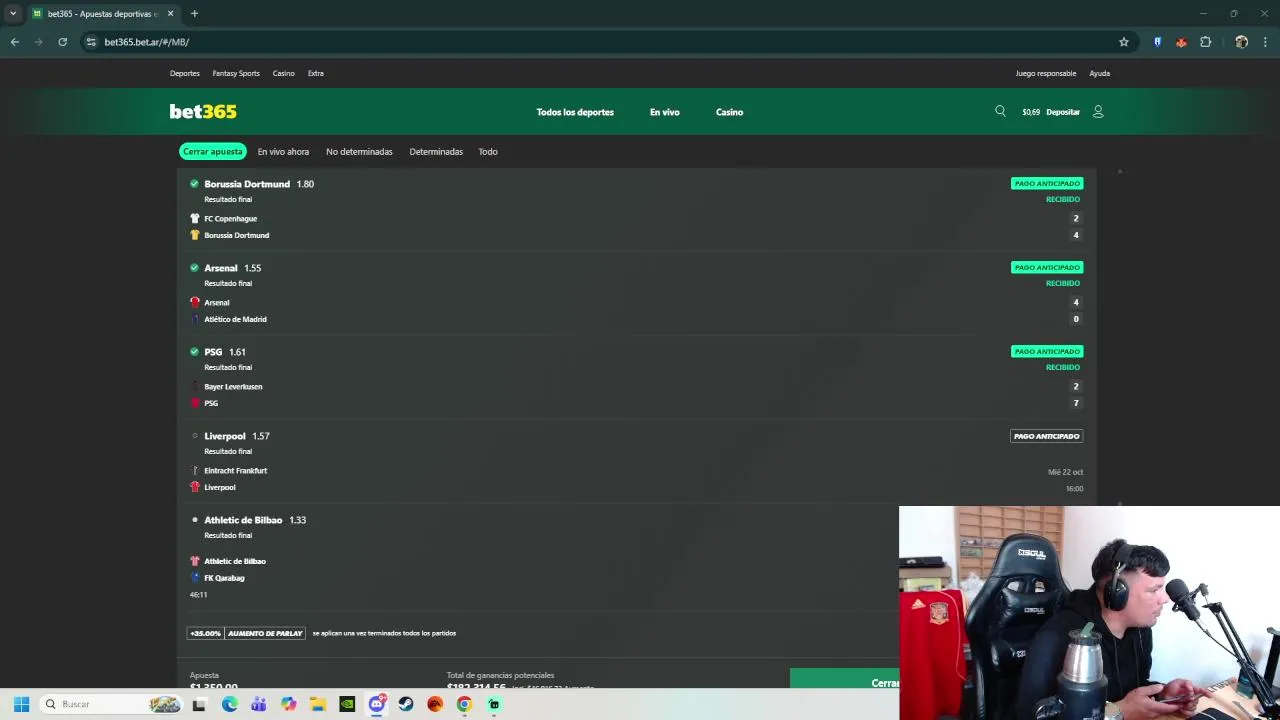
Task: Open File Explorer from taskbar
Action: tap(318, 704)
